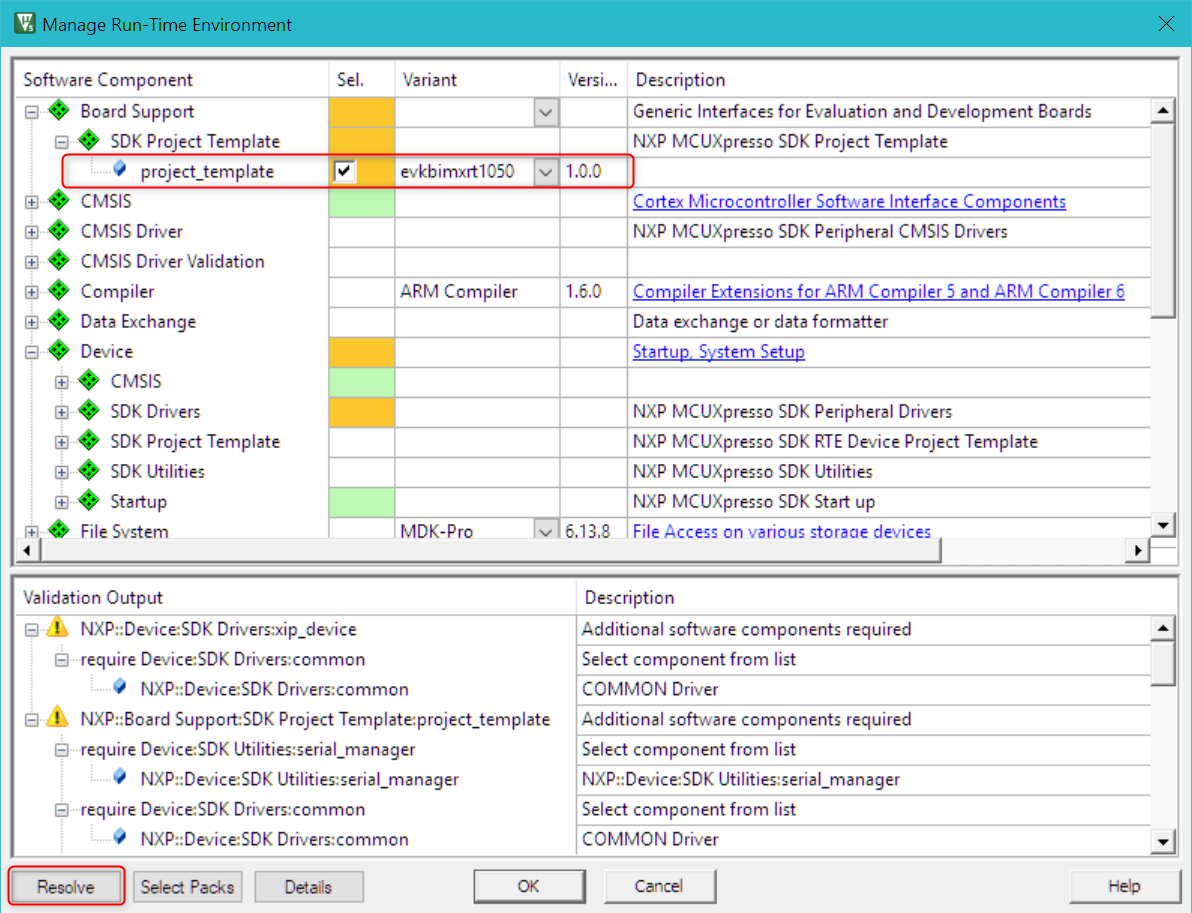
Task: Click the Compiler component icon
Action: click(59, 290)
